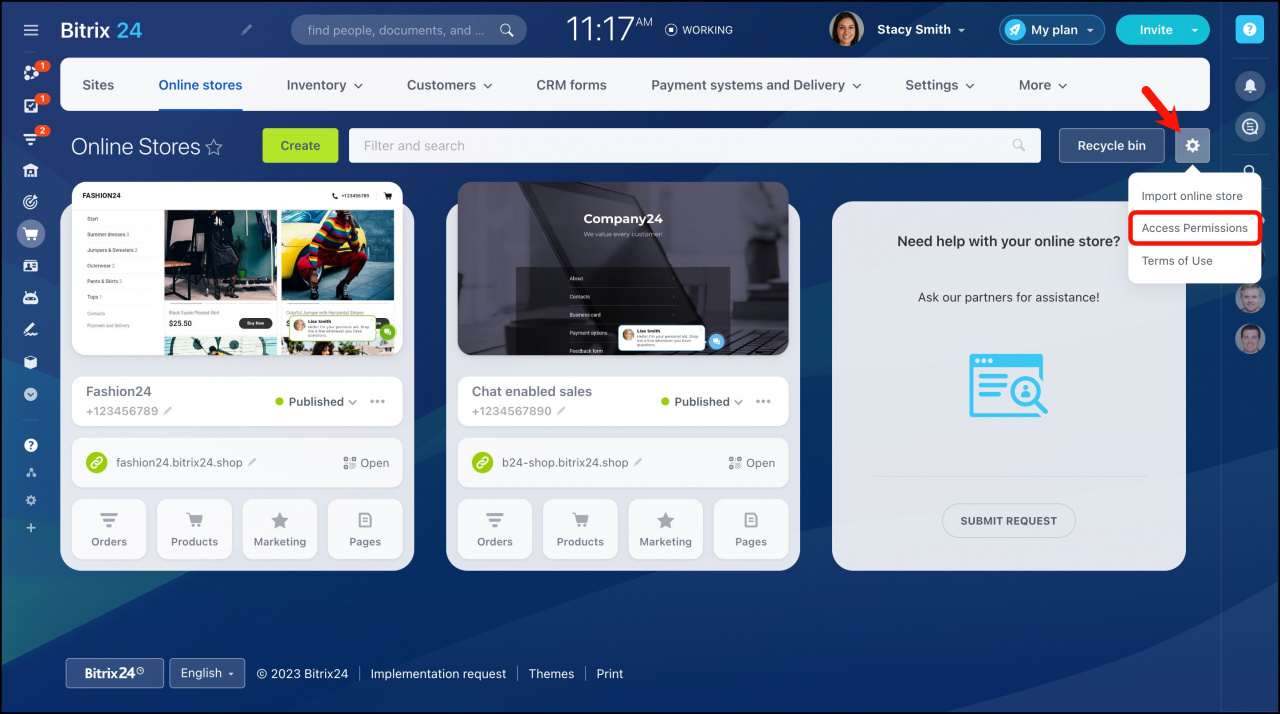Open the hamburger main menu

pos(31,30)
